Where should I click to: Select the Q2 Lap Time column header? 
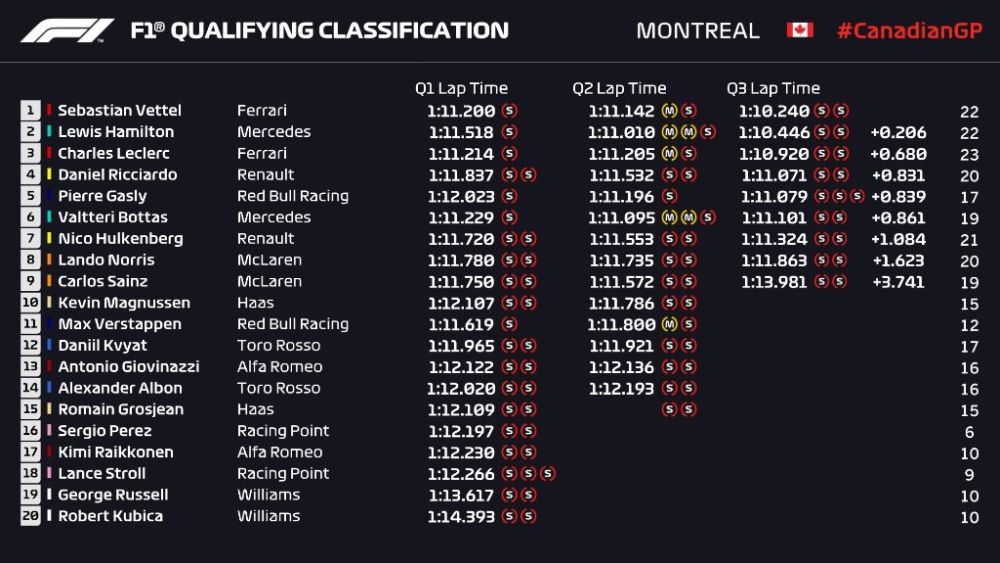pyautogui.click(x=619, y=88)
